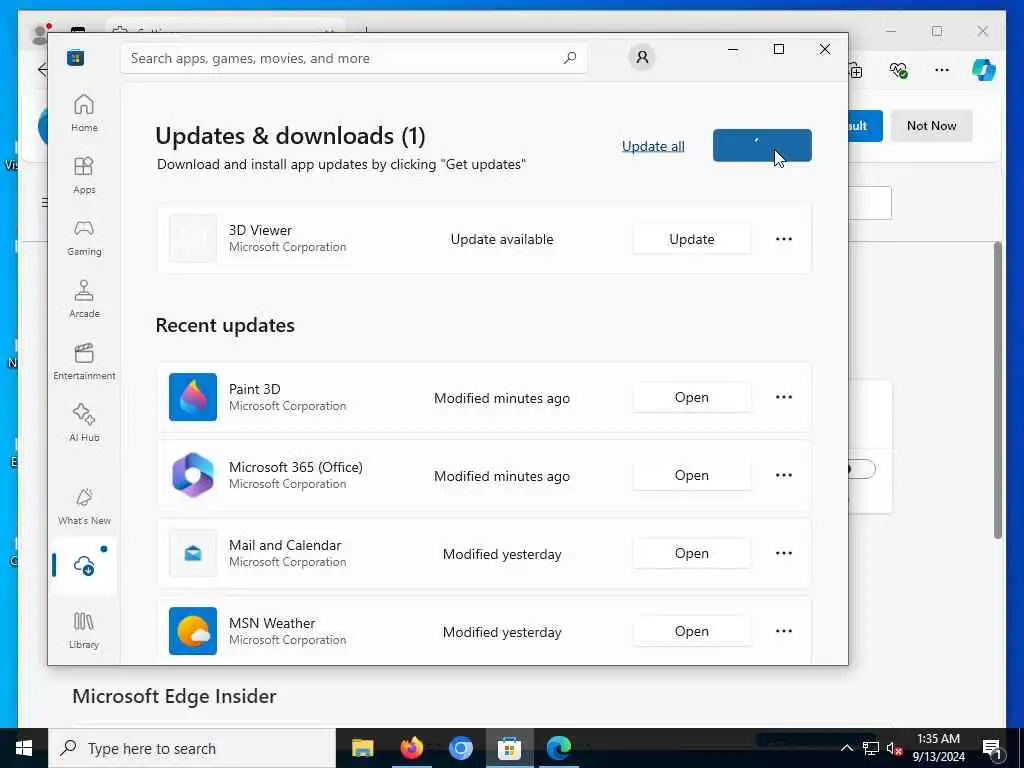Click the Edge window back arrow
Viewport: 1024px width, 768px height.
click(x=42, y=70)
